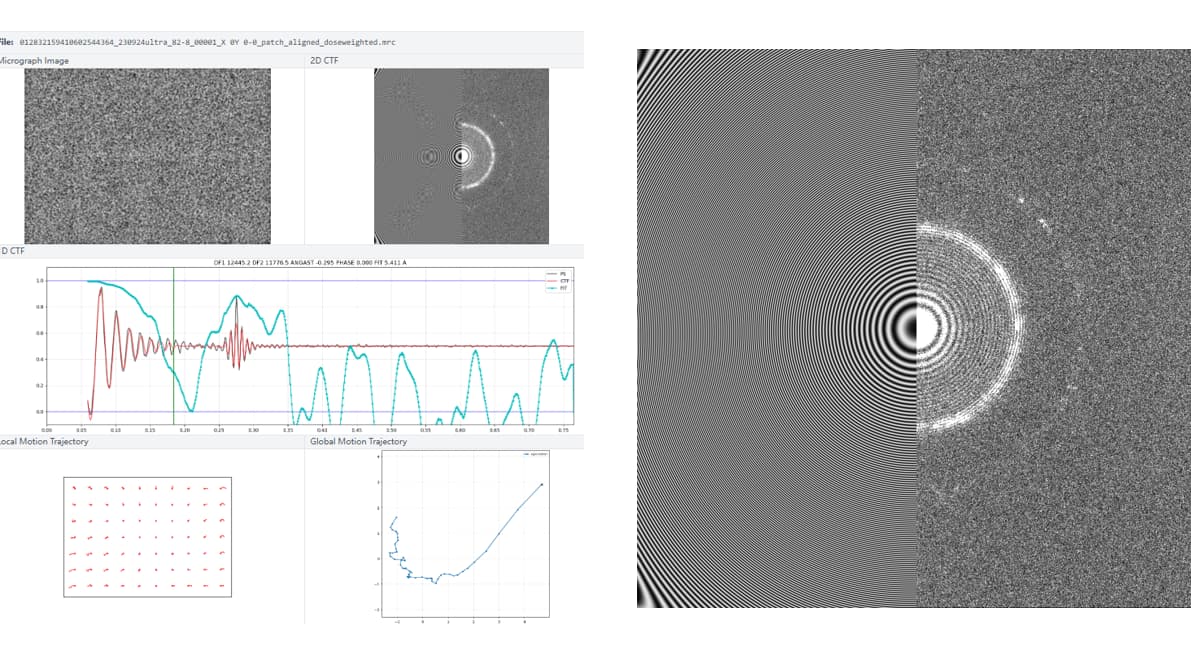Click the "Micrograph Image" section header
This screenshot has height=661, width=1191.
click(x=34, y=61)
